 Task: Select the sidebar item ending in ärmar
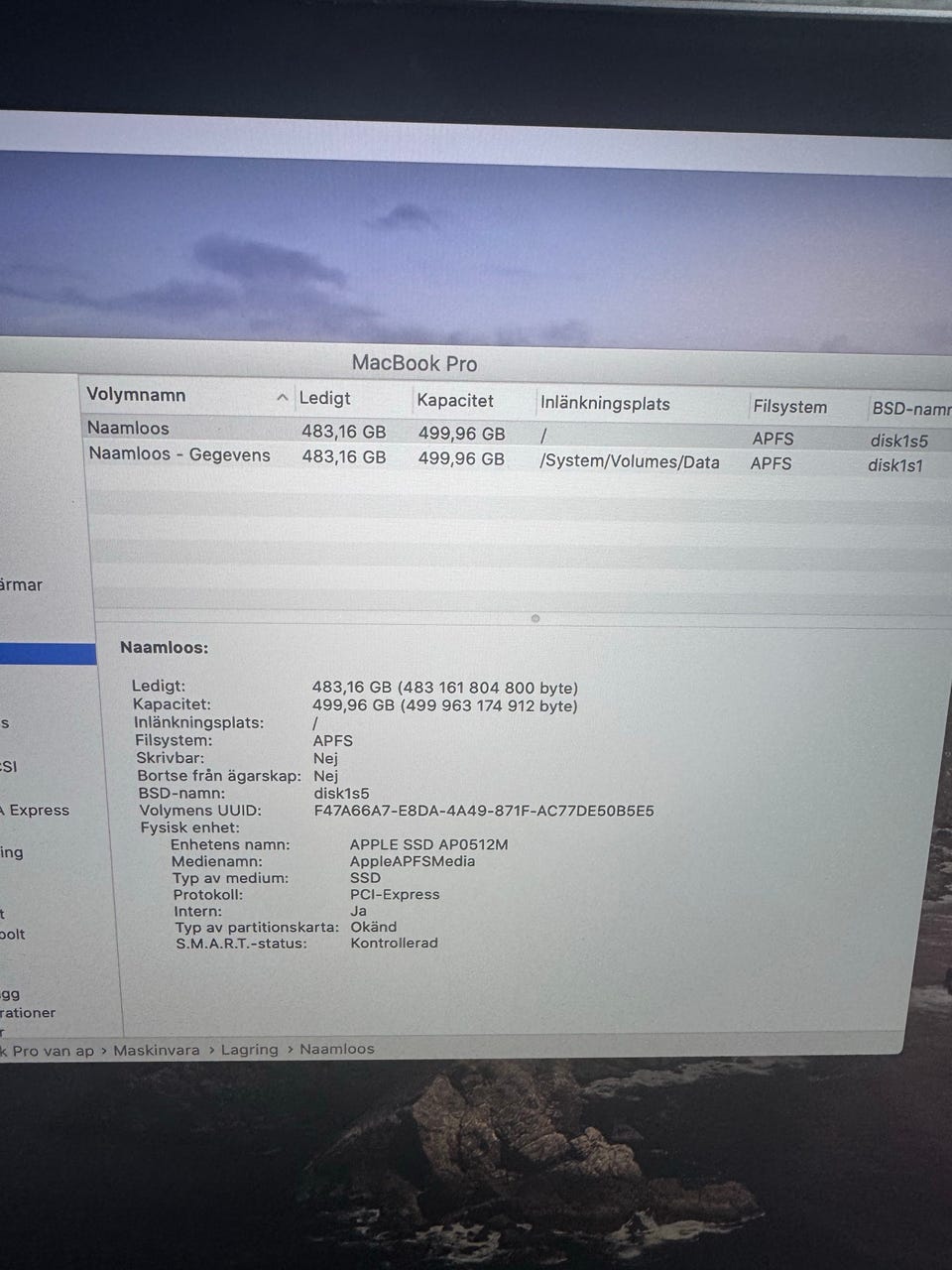click(x=22, y=584)
